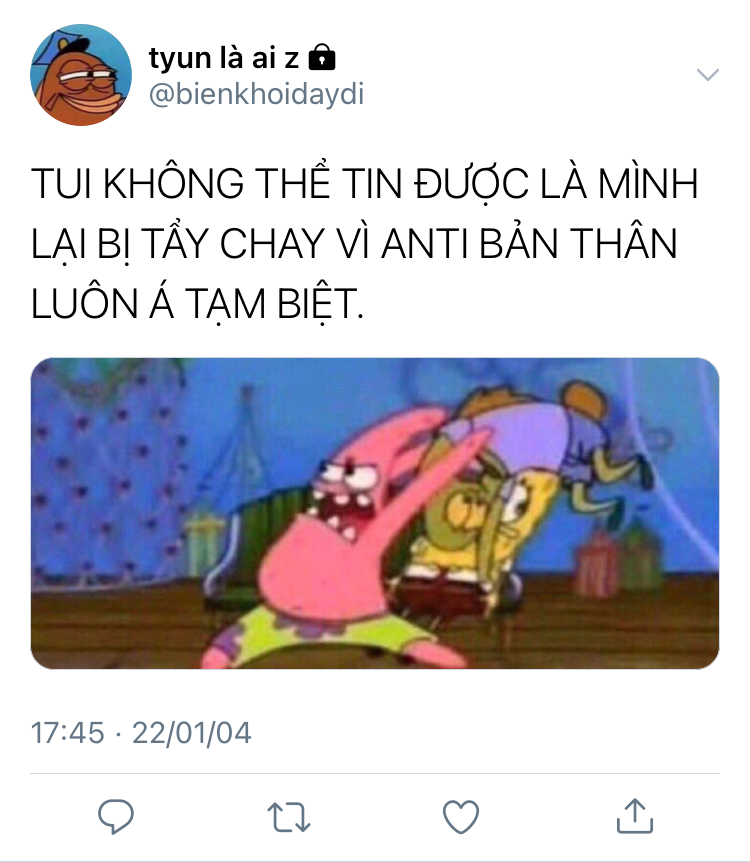Click the divider line above action icons

tap(375, 773)
